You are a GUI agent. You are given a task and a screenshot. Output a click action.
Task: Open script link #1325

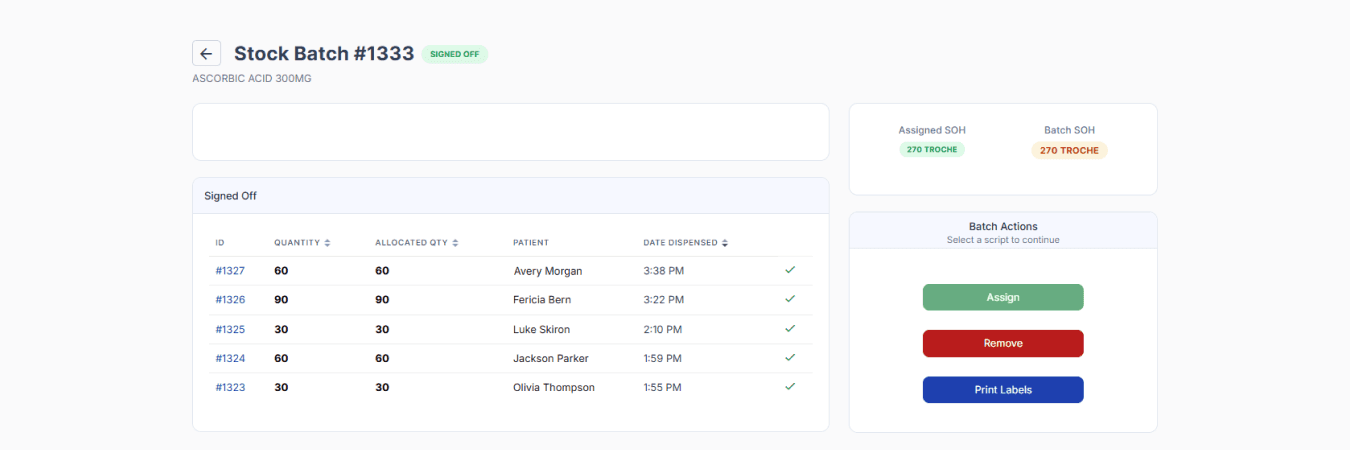(230, 329)
